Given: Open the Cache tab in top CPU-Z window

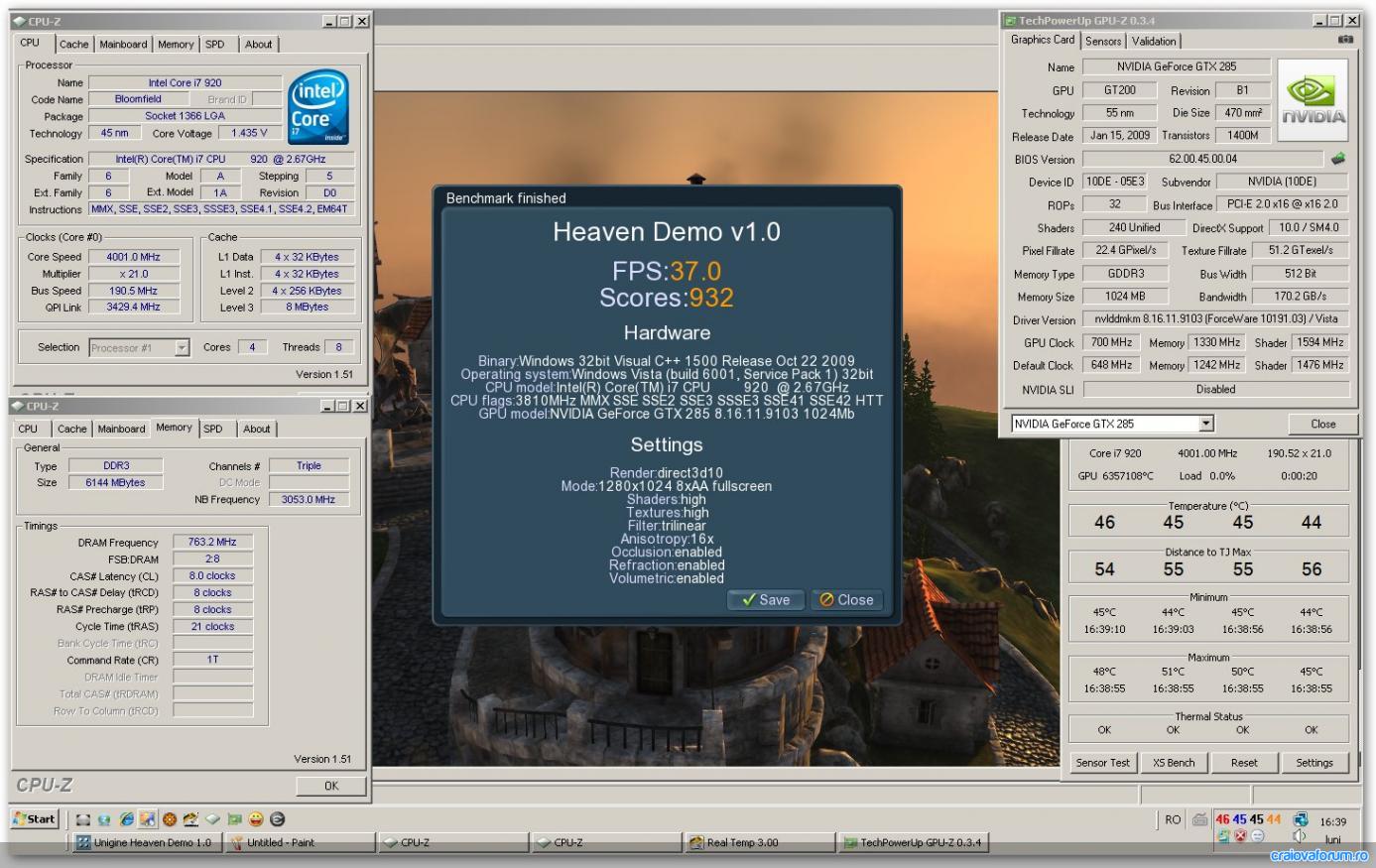Looking at the screenshot, I should coord(73,44).
